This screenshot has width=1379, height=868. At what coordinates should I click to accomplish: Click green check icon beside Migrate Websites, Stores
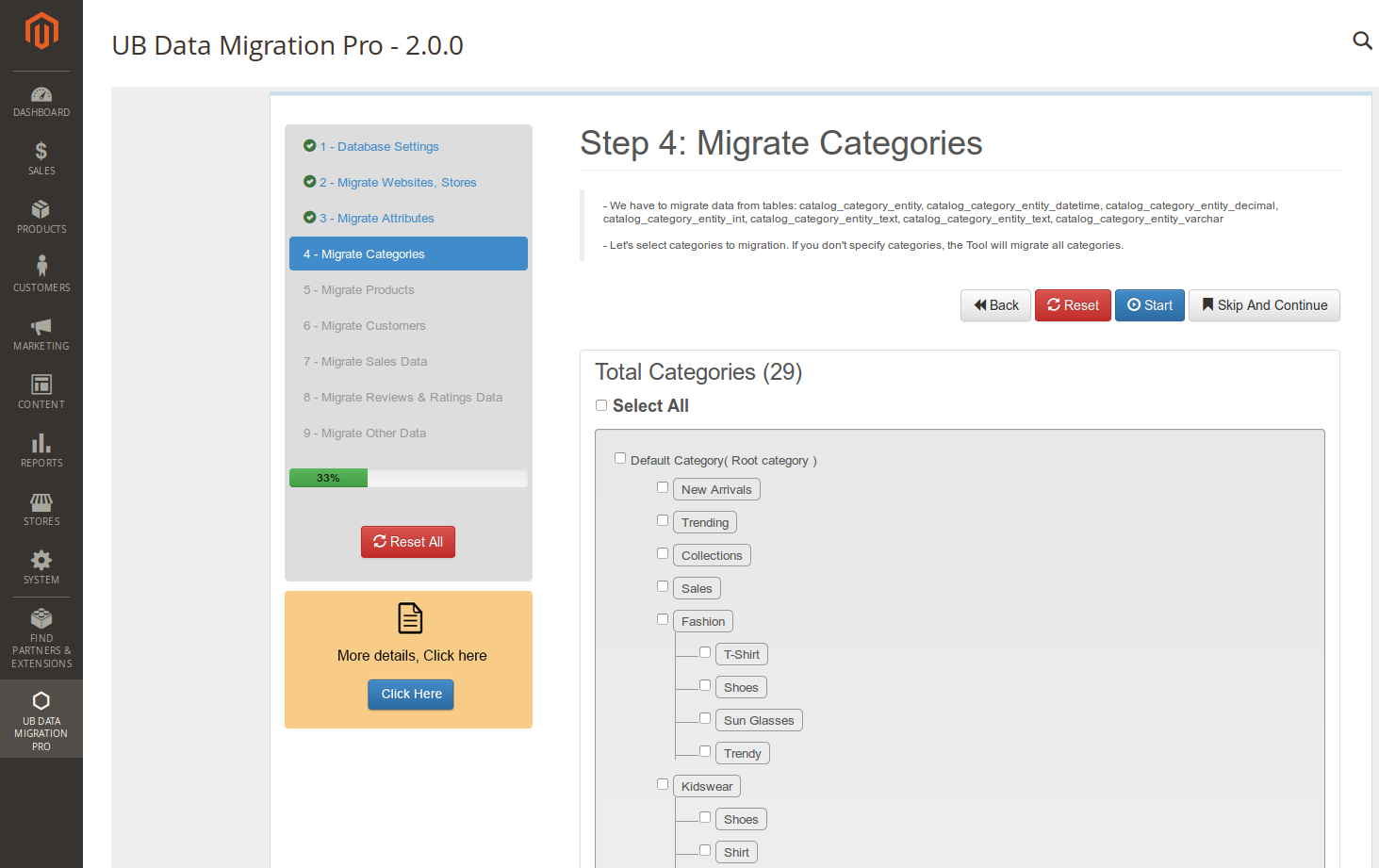(309, 182)
